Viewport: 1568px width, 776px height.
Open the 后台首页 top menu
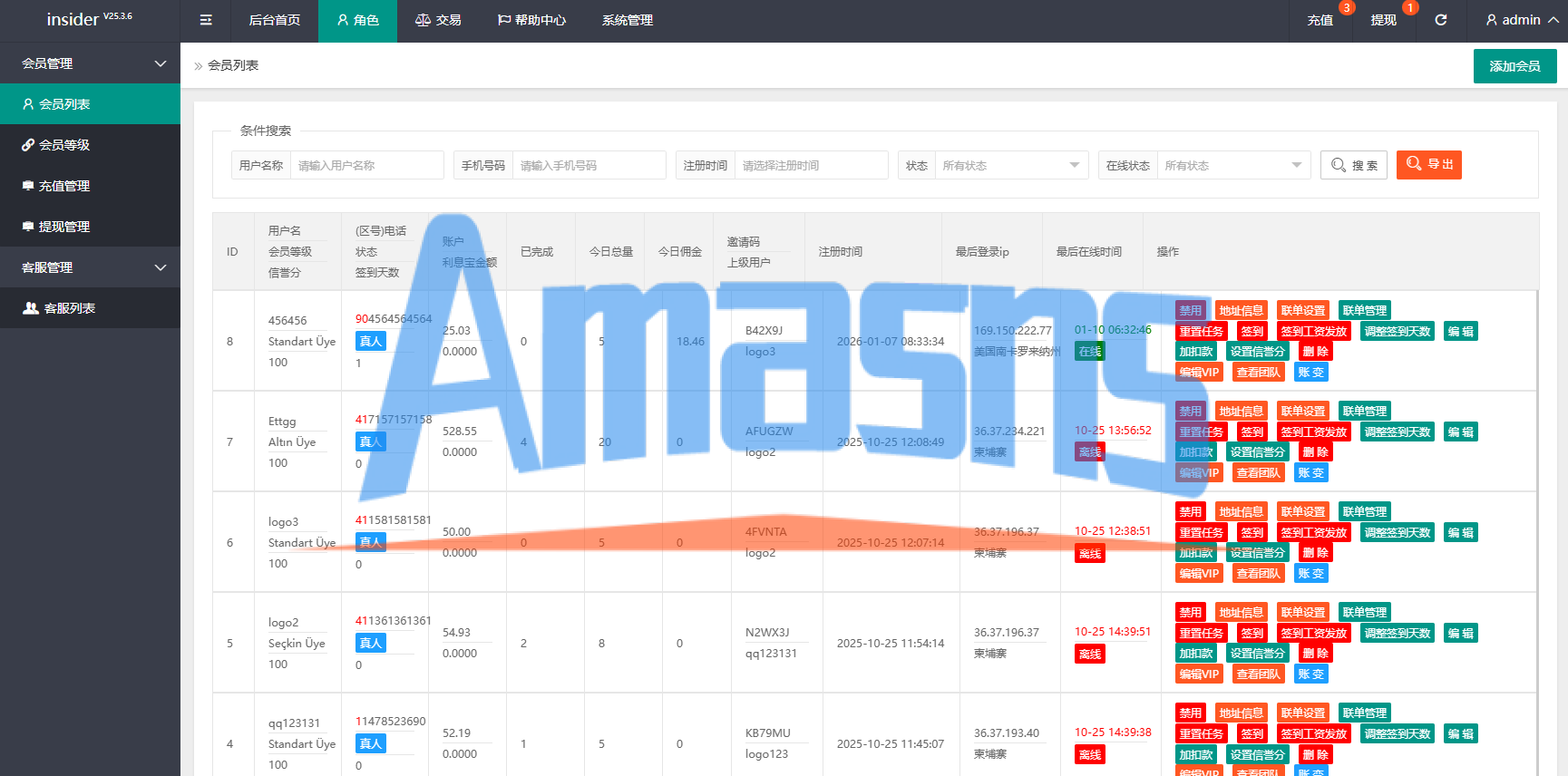coord(275,20)
